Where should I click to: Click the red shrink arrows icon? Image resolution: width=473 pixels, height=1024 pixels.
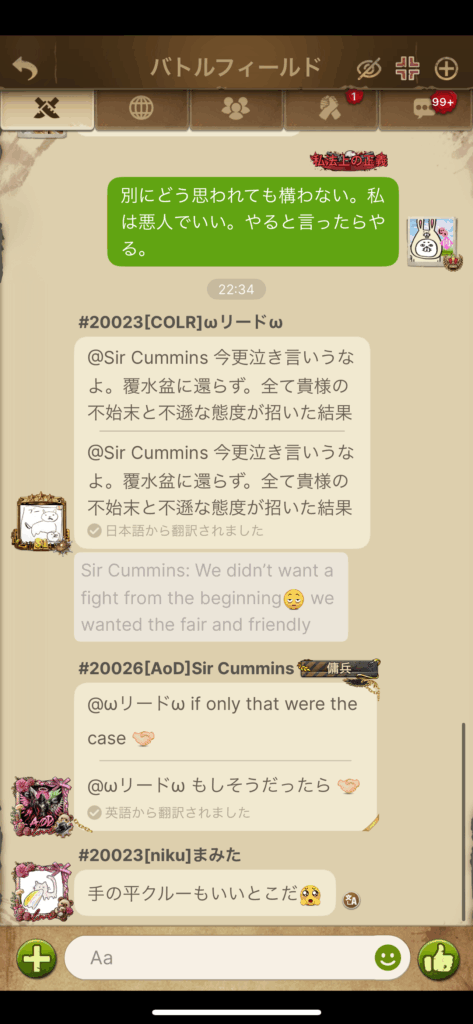408,68
